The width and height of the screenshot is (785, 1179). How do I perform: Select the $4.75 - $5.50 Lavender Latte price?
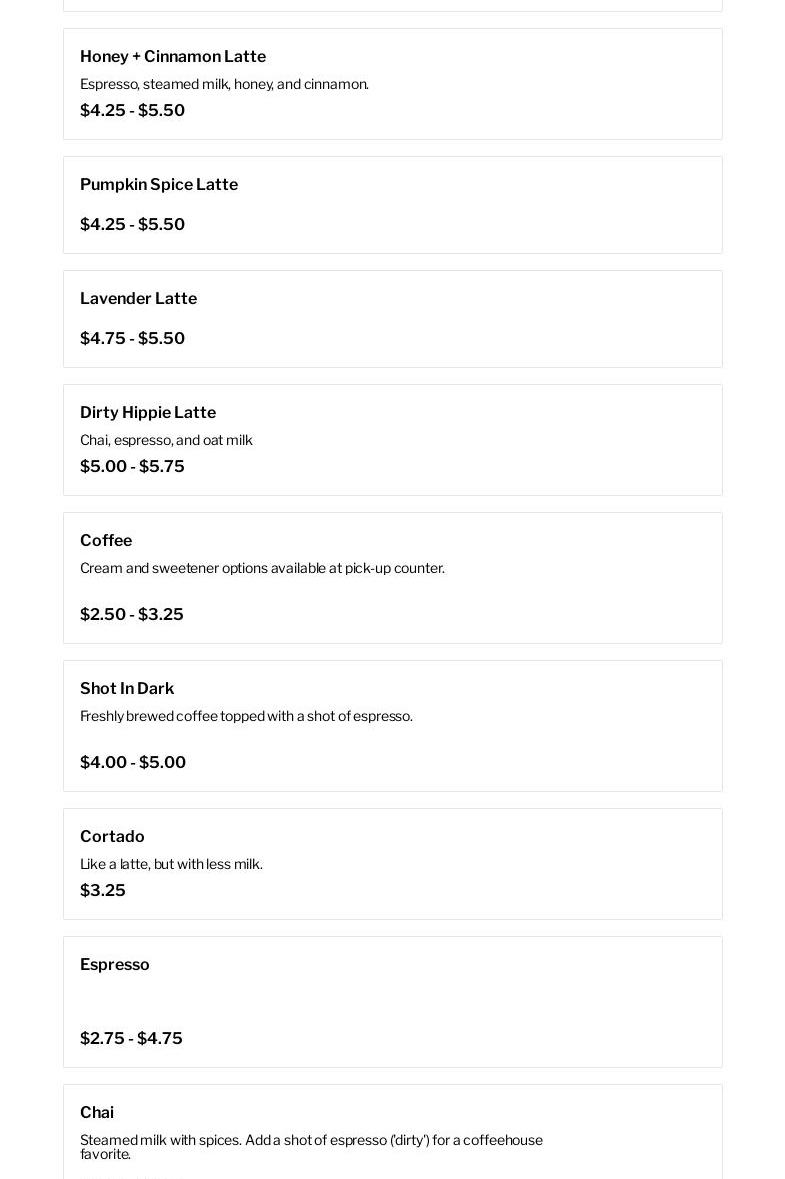(x=132, y=339)
